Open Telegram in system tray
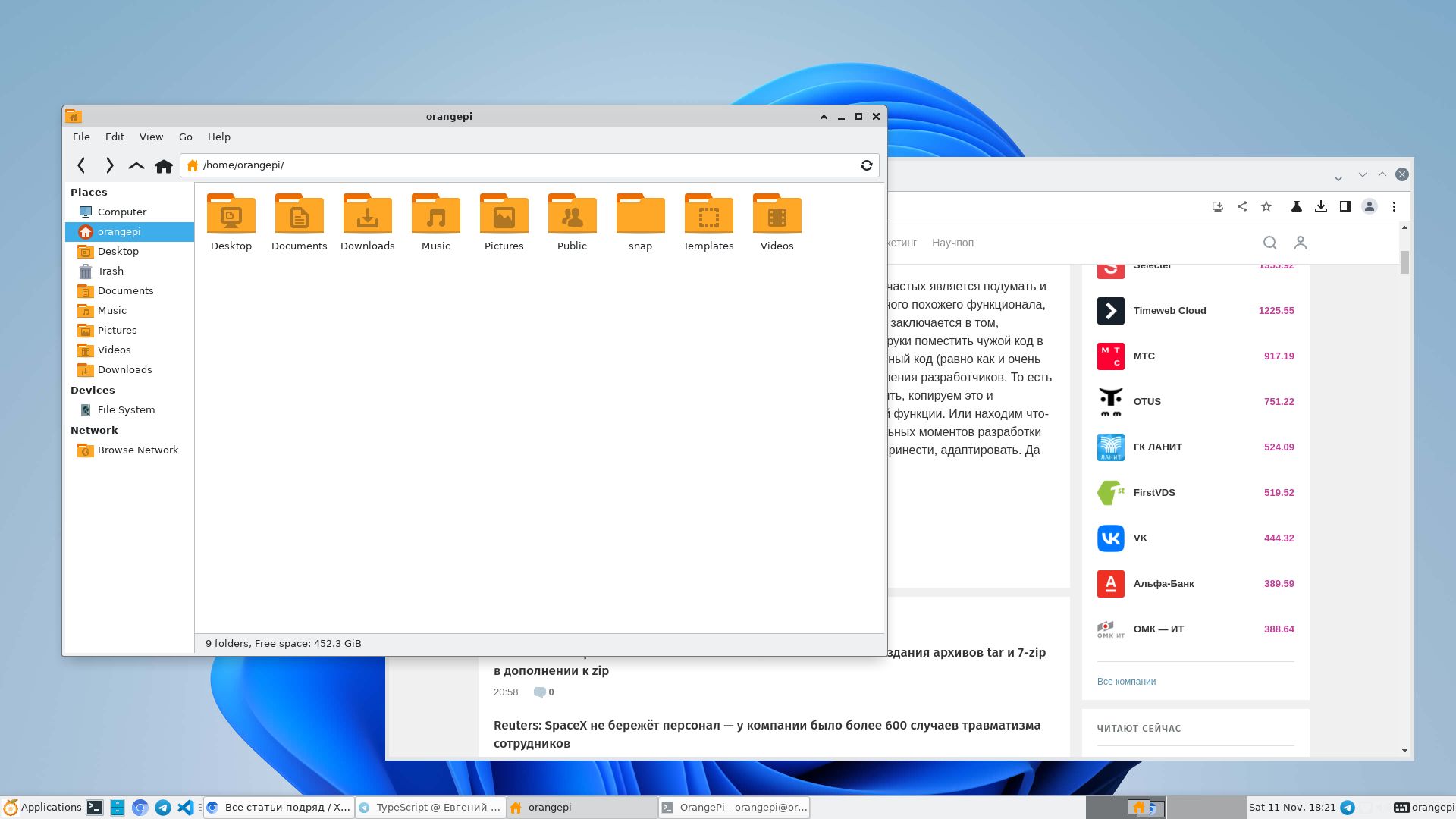This screenshot has width=1456, height=819. click(x=1350, y=807)
